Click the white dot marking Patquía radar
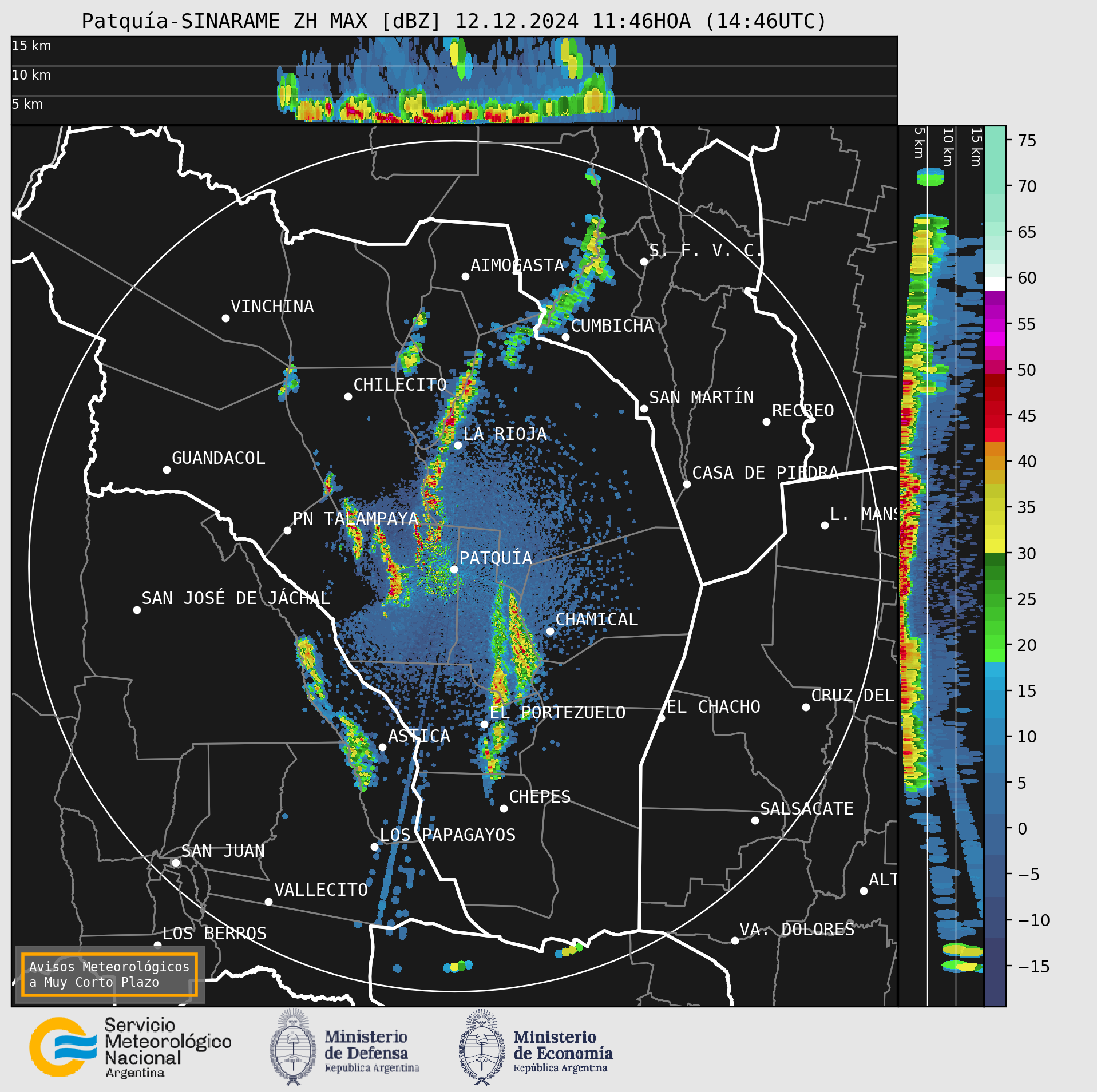This screenshot has height=1092, width=1097. point(454,569)
